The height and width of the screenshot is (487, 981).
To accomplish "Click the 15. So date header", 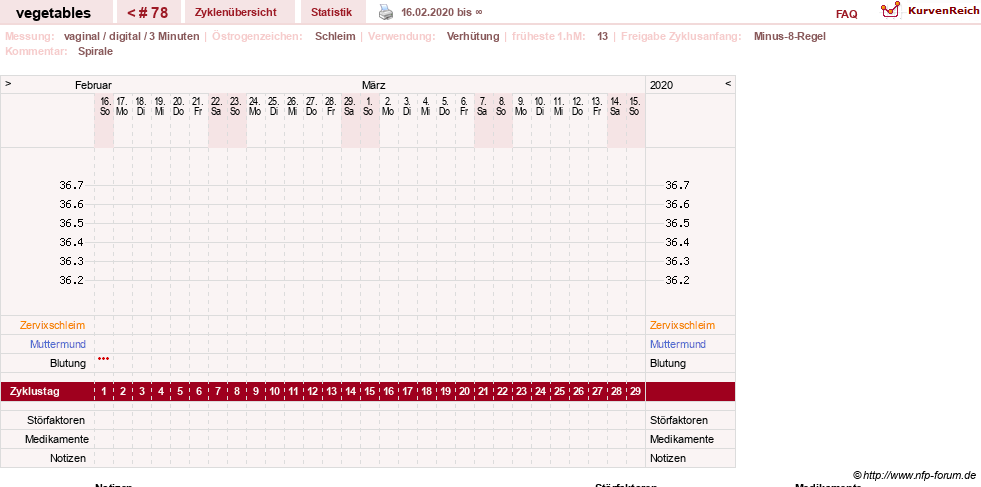I will 635,106.
